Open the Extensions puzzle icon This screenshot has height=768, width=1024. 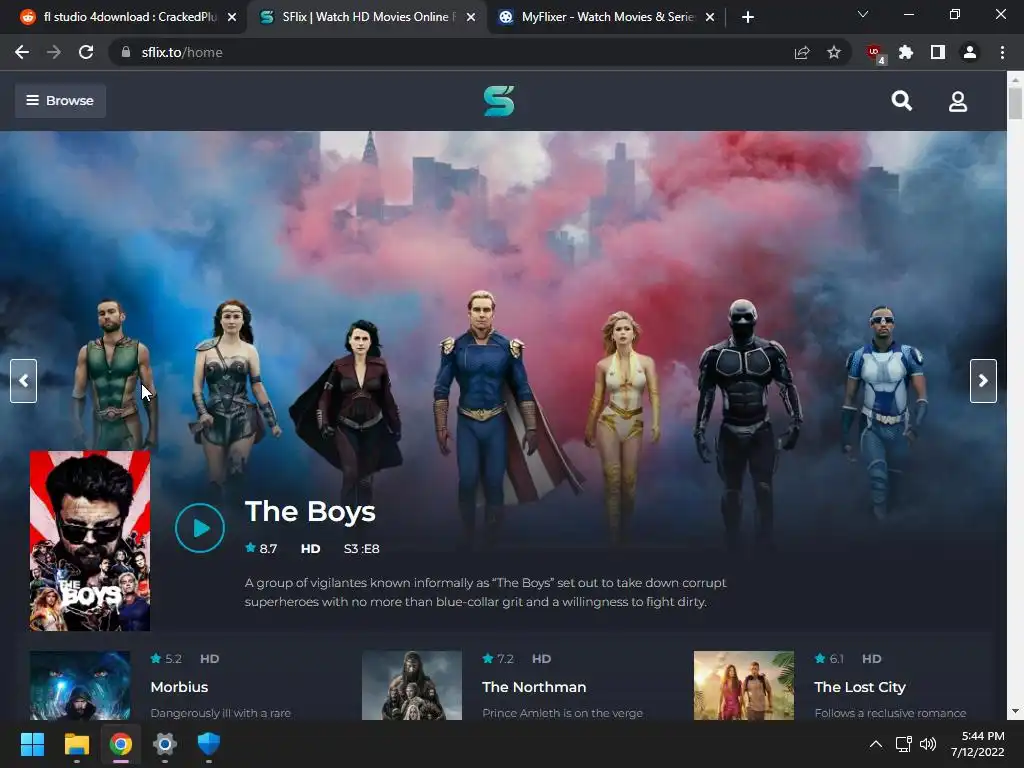point(906,52)
